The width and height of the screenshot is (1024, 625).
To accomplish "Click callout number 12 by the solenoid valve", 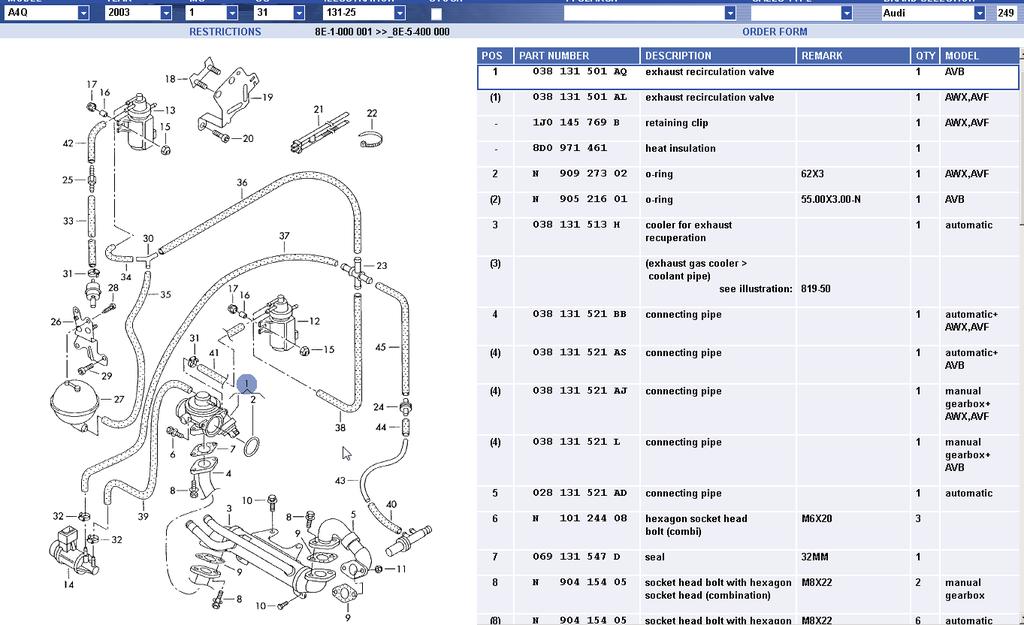I will pos(314,321).
